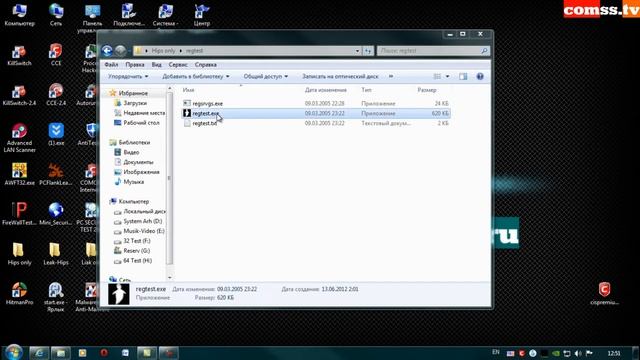Image resolution: width=640 pixels, height=360 pixels.
Task: Open the Advanced LAN Scanner desktop icon
Action: 19,138
